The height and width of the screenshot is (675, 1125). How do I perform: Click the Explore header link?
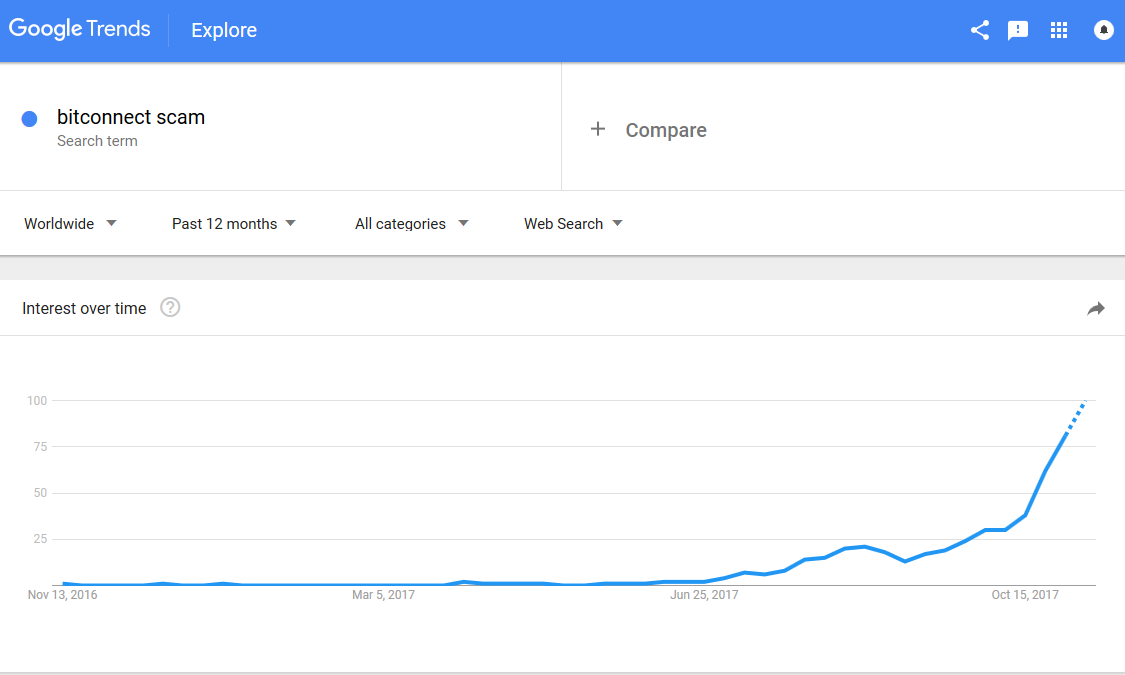click(x=224, y=30)
